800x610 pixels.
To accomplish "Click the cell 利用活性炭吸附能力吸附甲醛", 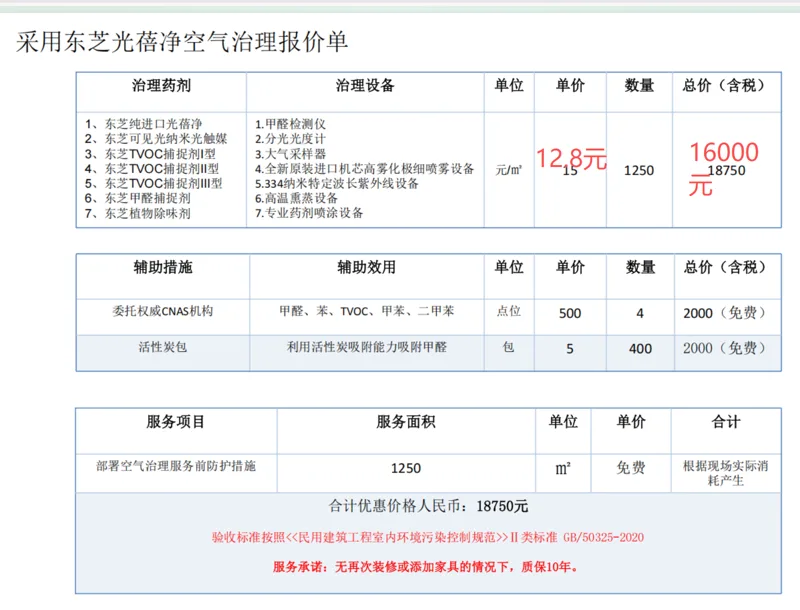I will coord(366,347).
